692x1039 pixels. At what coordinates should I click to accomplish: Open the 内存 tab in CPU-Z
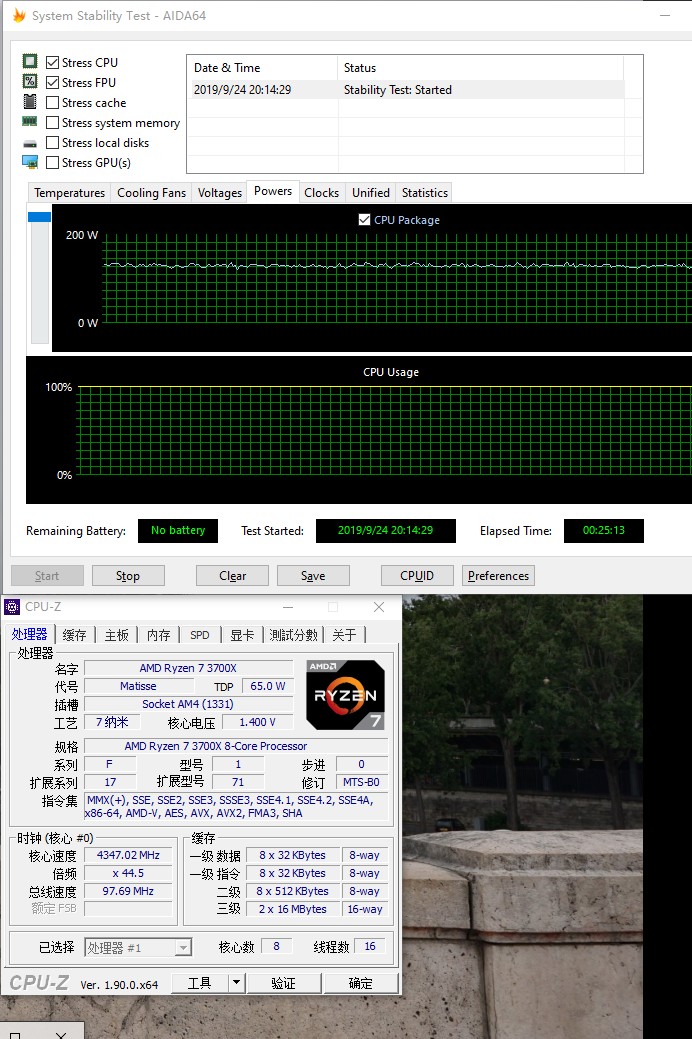pos(158,635)
